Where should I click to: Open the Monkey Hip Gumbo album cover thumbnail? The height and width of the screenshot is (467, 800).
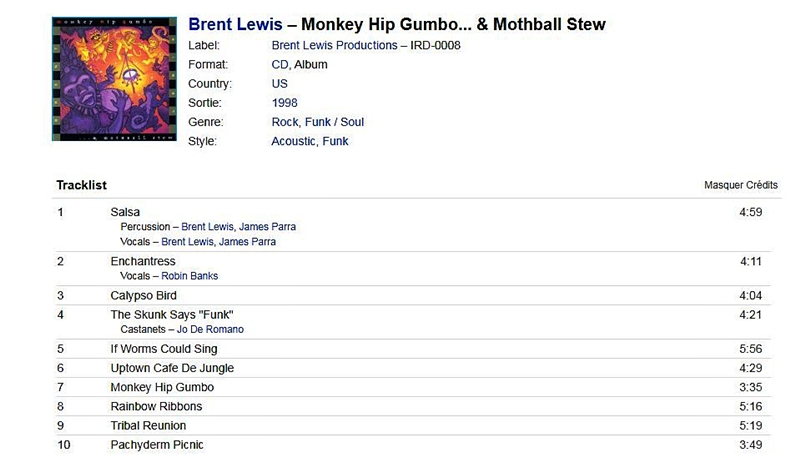pyautogui.click(x=114, y=79)
